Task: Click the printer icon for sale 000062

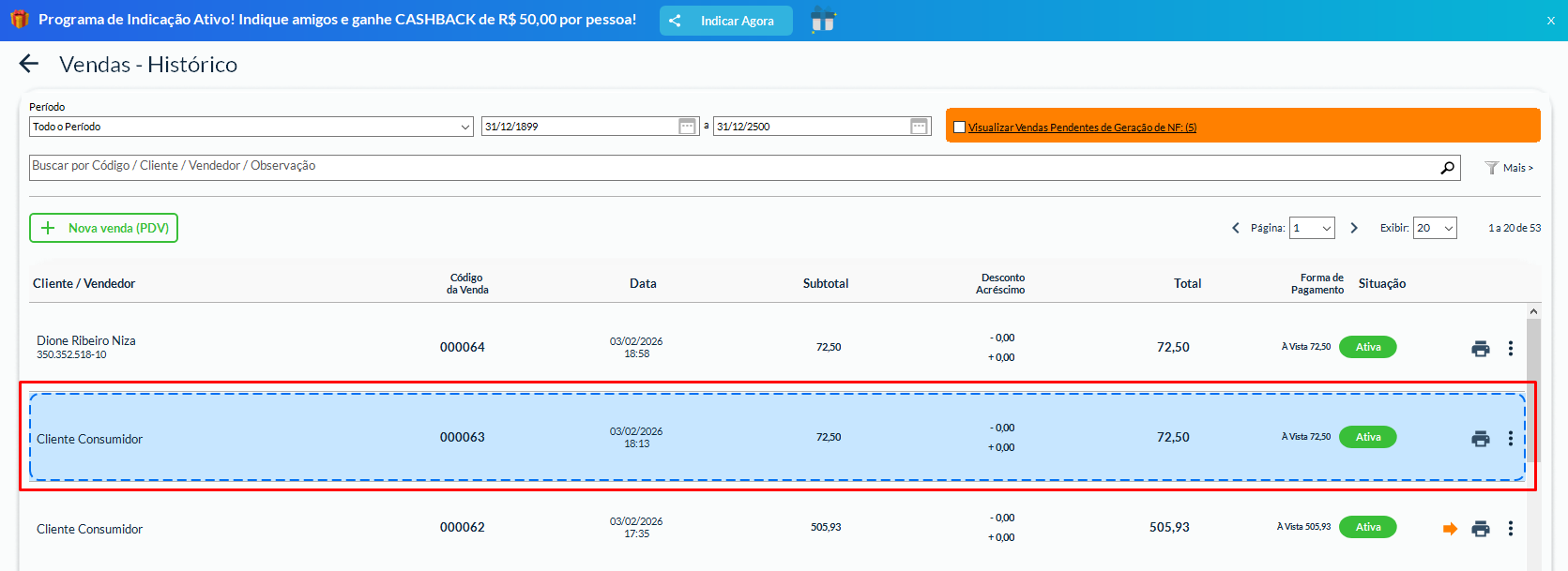Action: tap(1480, 529)
